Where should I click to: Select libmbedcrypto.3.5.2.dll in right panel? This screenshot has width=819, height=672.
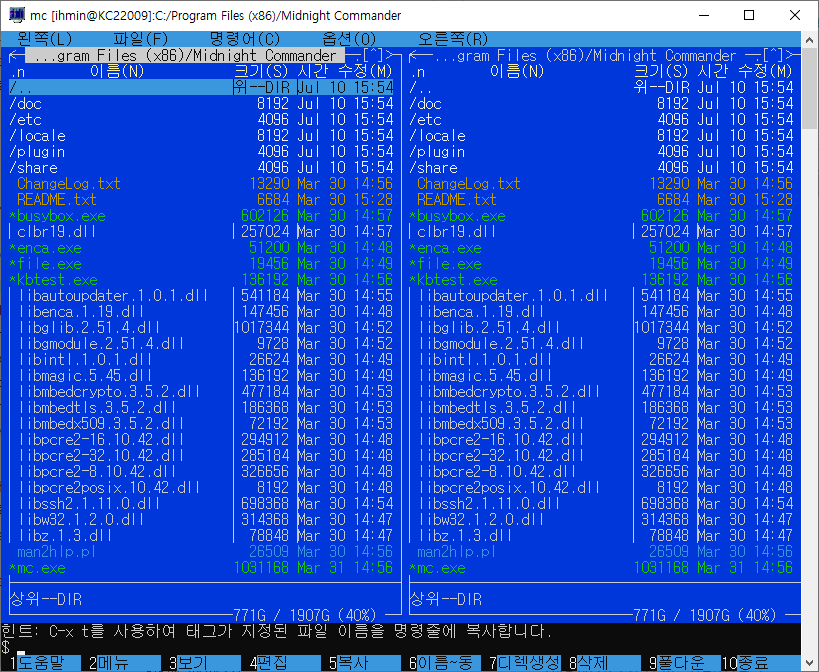click(x=601, y=392)
